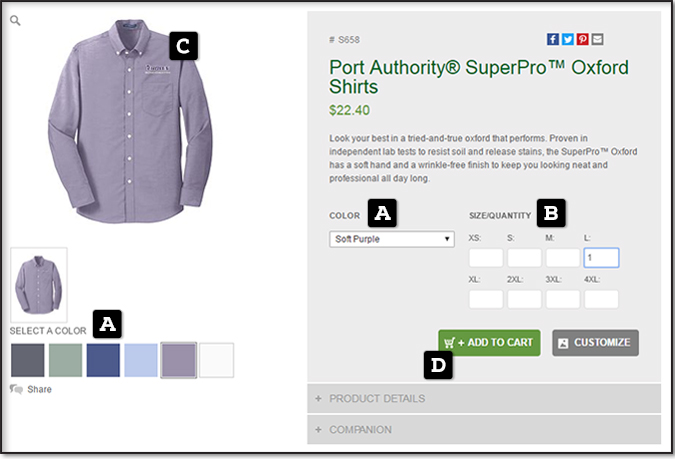The height and width of the screenshot is (459, 675).
Task: Choose the white color swatch
Action: click(216, 360)
